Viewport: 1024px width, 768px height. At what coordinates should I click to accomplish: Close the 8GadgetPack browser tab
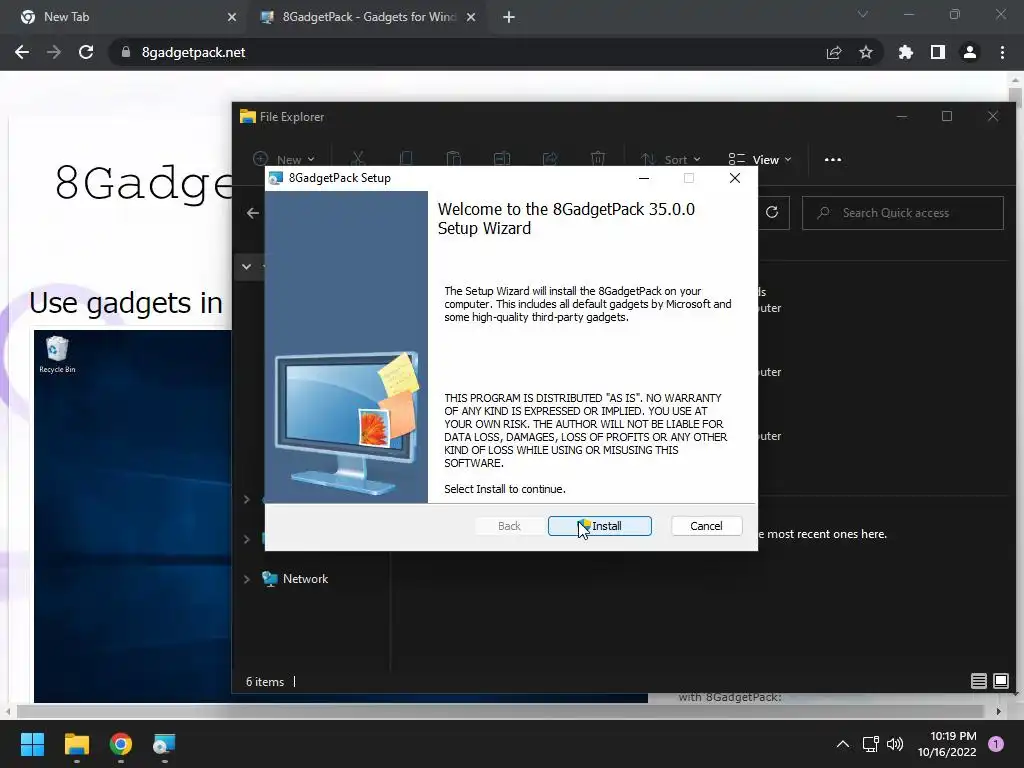[471, 17]
